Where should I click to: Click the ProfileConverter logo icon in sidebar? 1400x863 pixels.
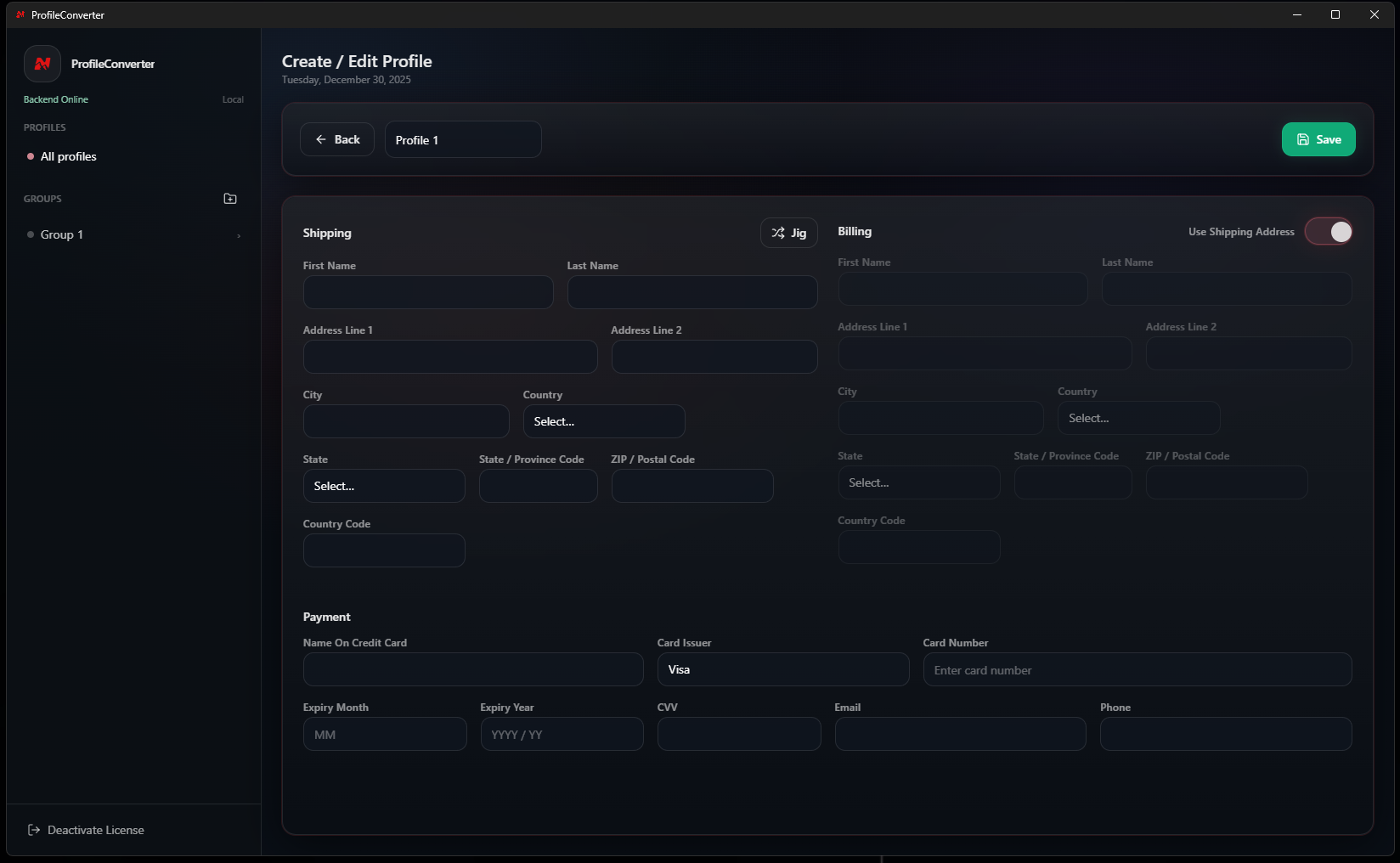(42, 63)
